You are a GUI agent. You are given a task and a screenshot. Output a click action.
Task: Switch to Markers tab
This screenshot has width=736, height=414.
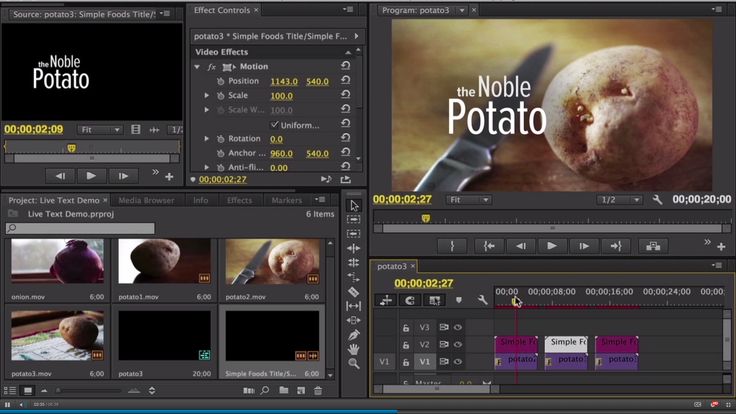[x=287, y=200]
